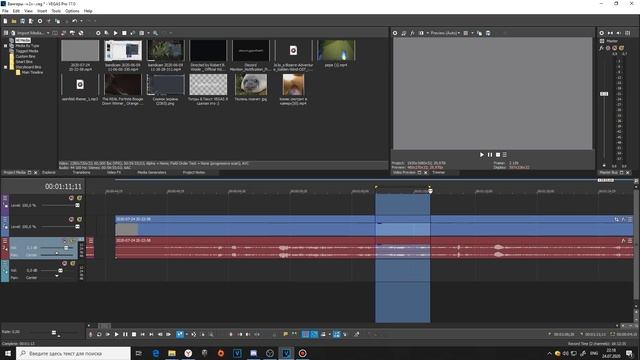640x360 pixels.
Task: Switch to the Trimmer tab
Action: [438, 173]
